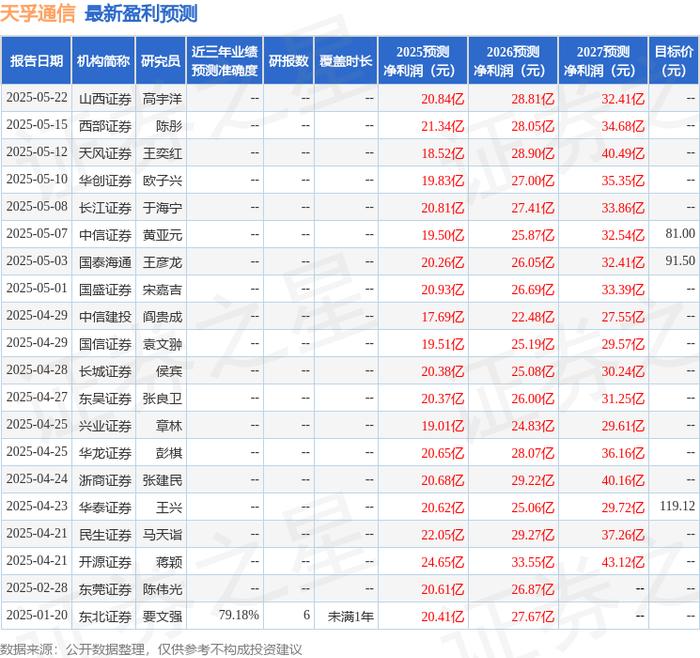Click 2027 forecast 36.16亿
The height and width of the screenshot is (658, 700).
coord(623,453)
